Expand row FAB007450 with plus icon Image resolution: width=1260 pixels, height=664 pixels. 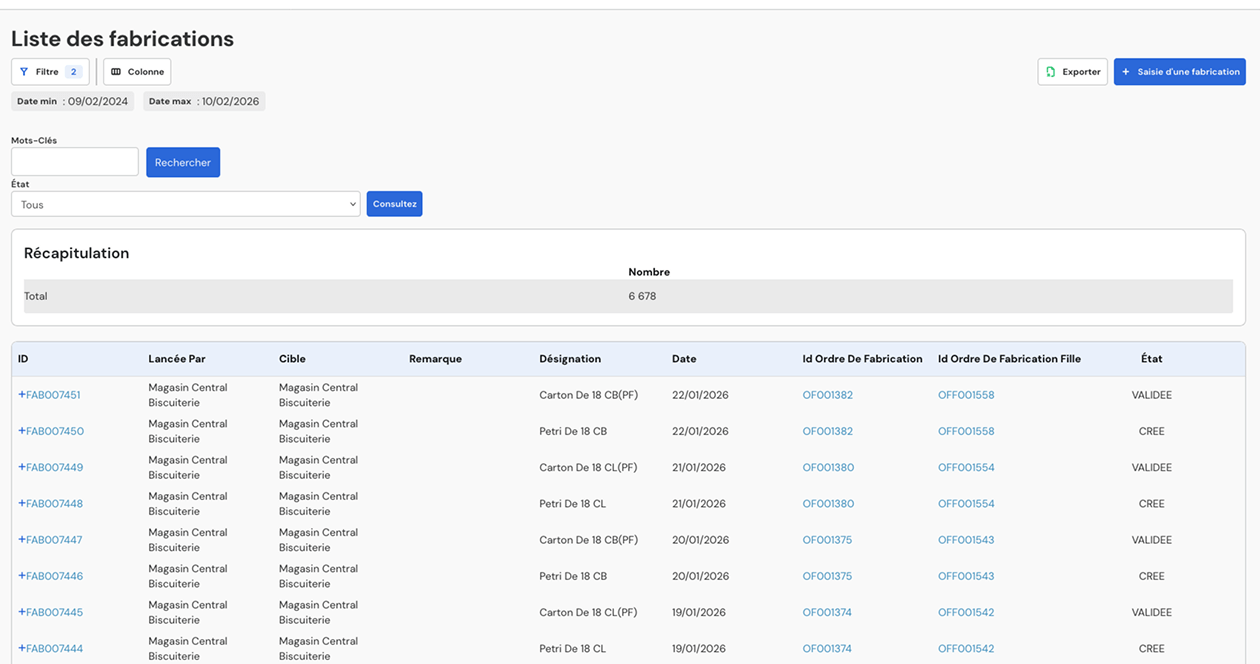(x=22, y=431)
